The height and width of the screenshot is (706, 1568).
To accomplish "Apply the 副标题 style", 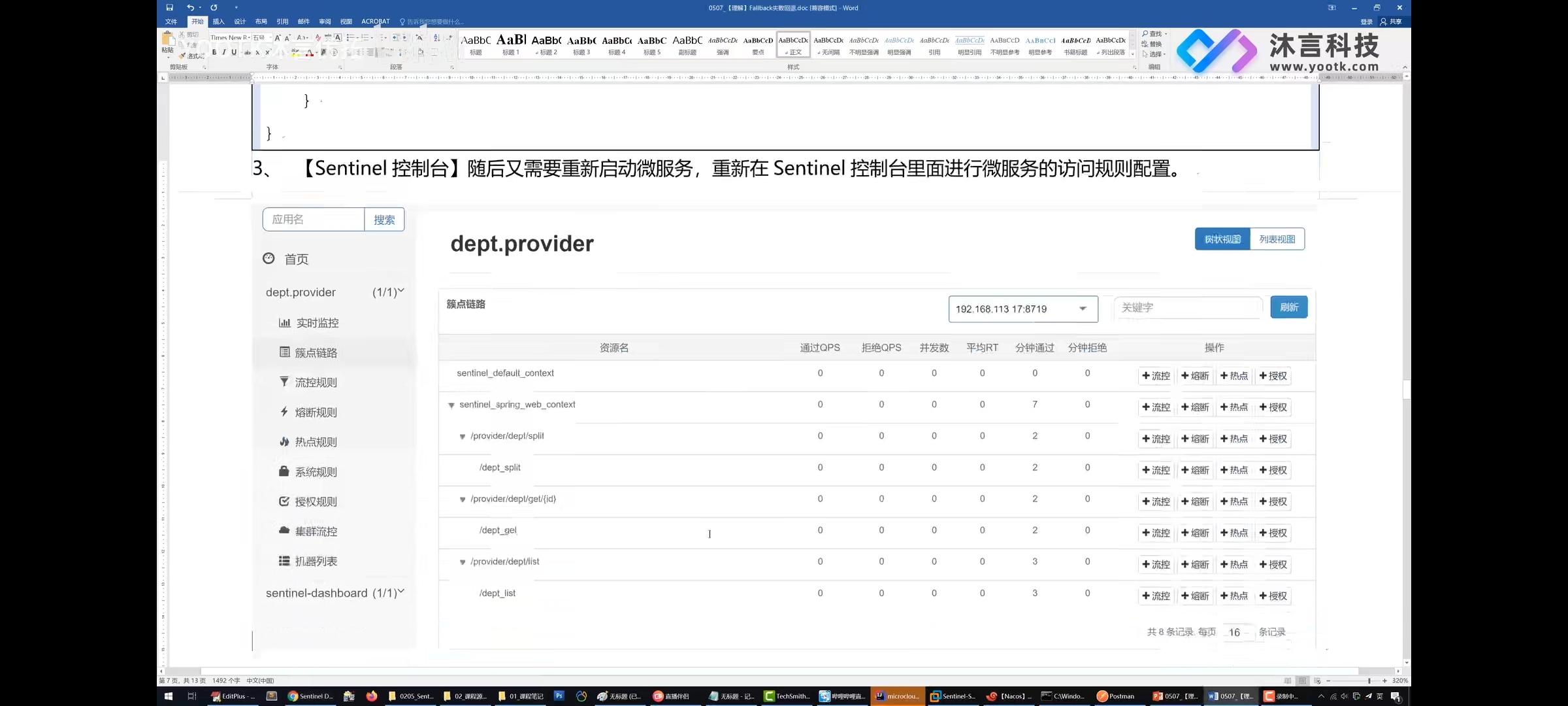I will pos(687,44).
